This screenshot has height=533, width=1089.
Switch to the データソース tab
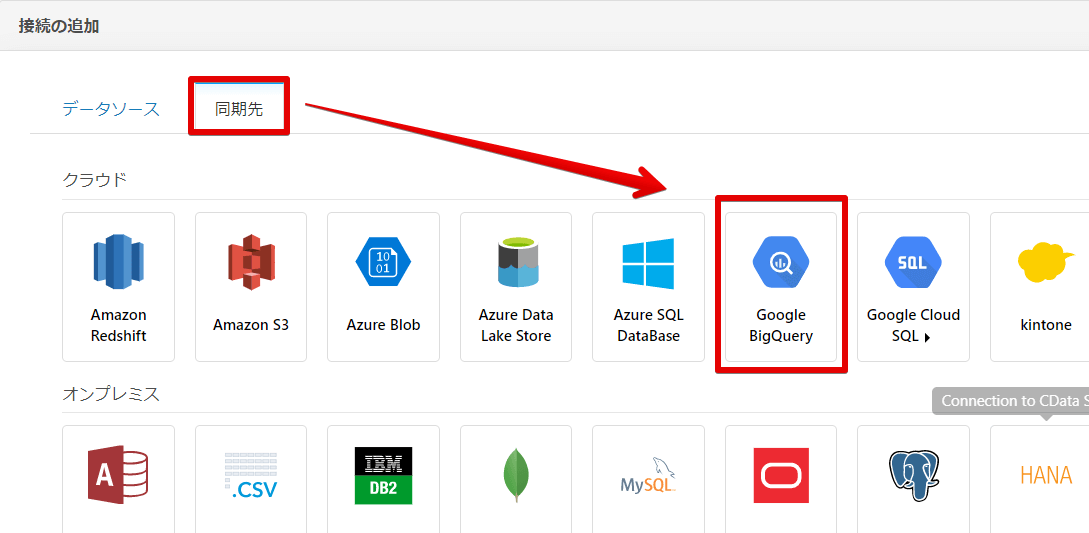[111, 109]
